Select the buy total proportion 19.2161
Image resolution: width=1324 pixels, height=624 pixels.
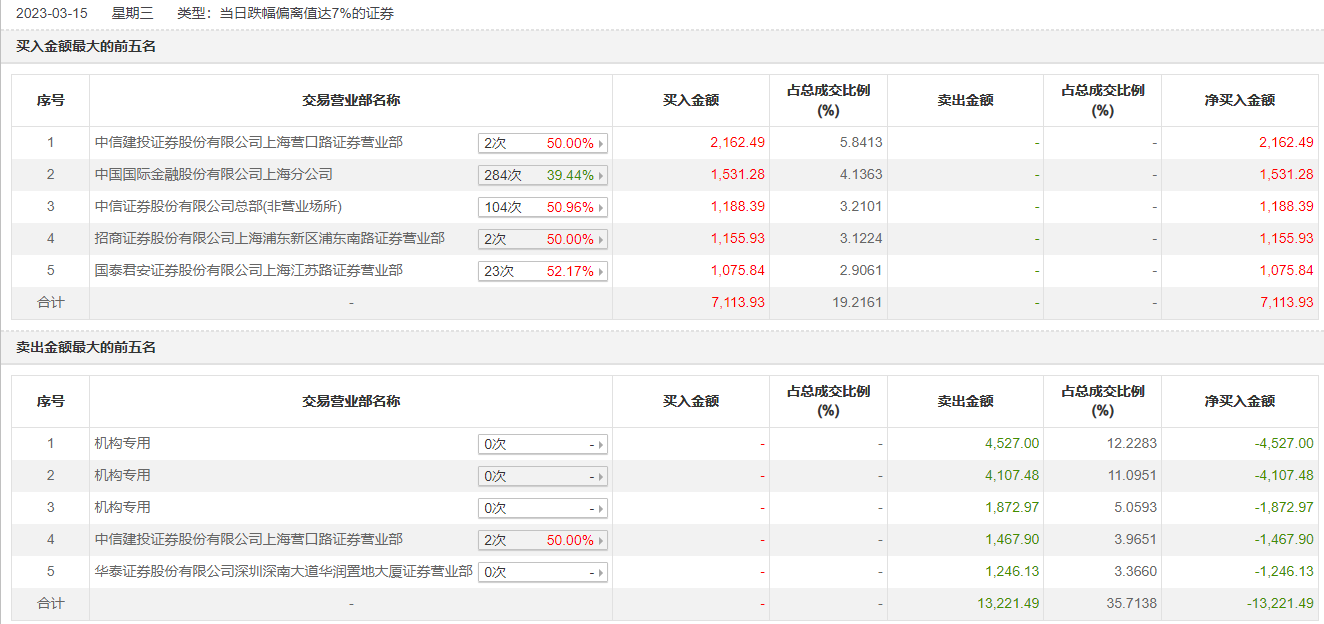[856, 302]
